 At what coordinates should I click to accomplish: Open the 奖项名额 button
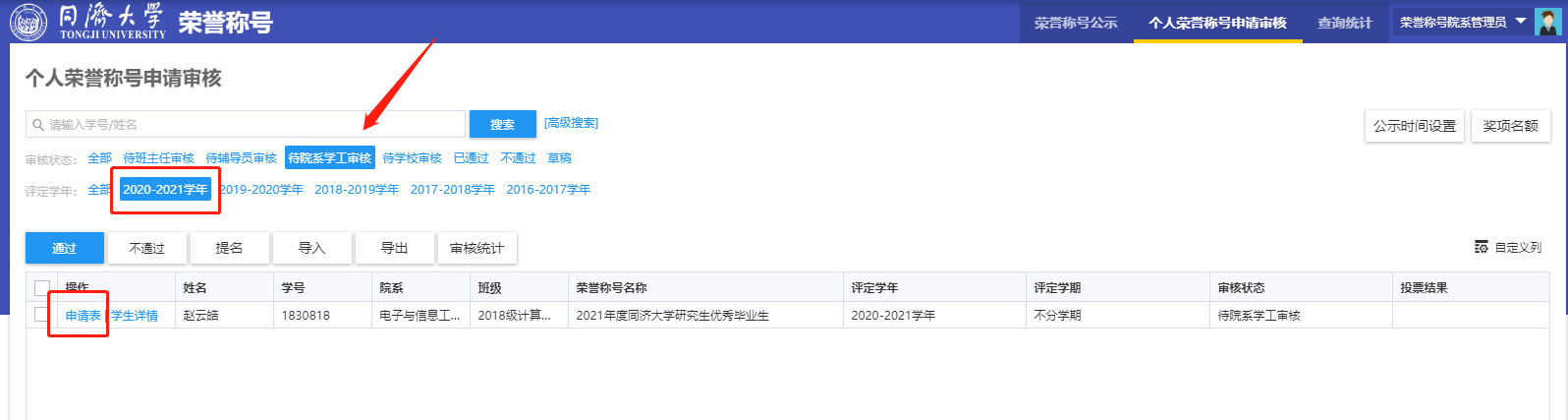pyautogui.click(x=1510, y=126)
